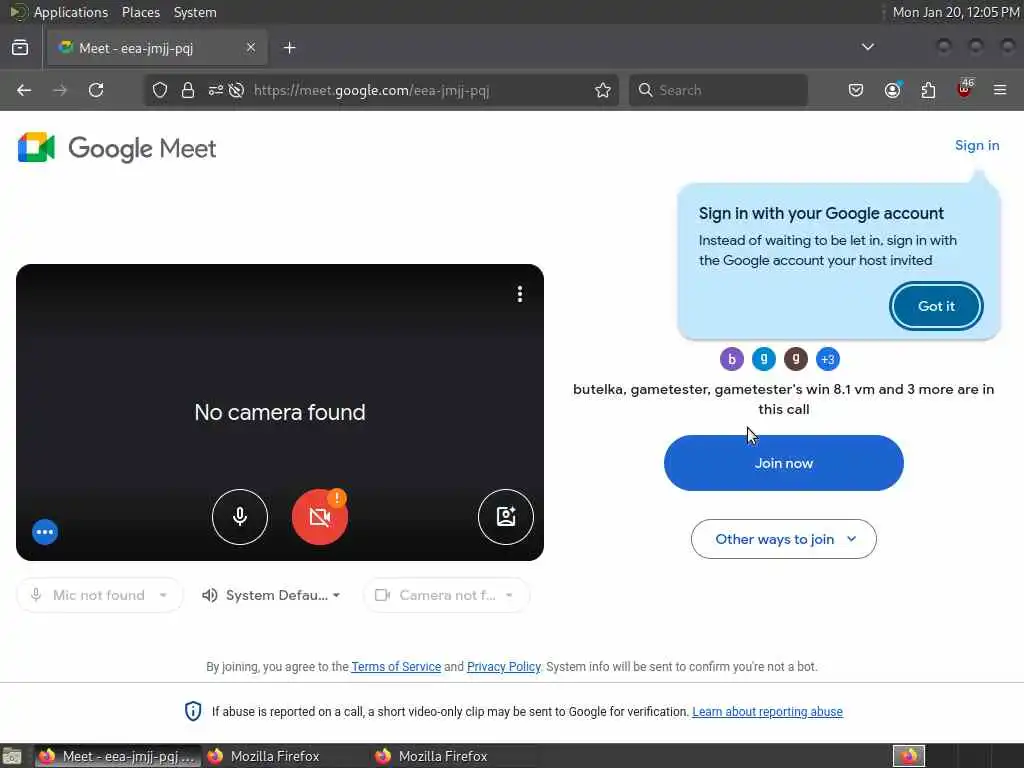This screenshot has width=1024, height=768.
Task: Open 'Learn about reporting abuse' link
Action: point(767,711)
